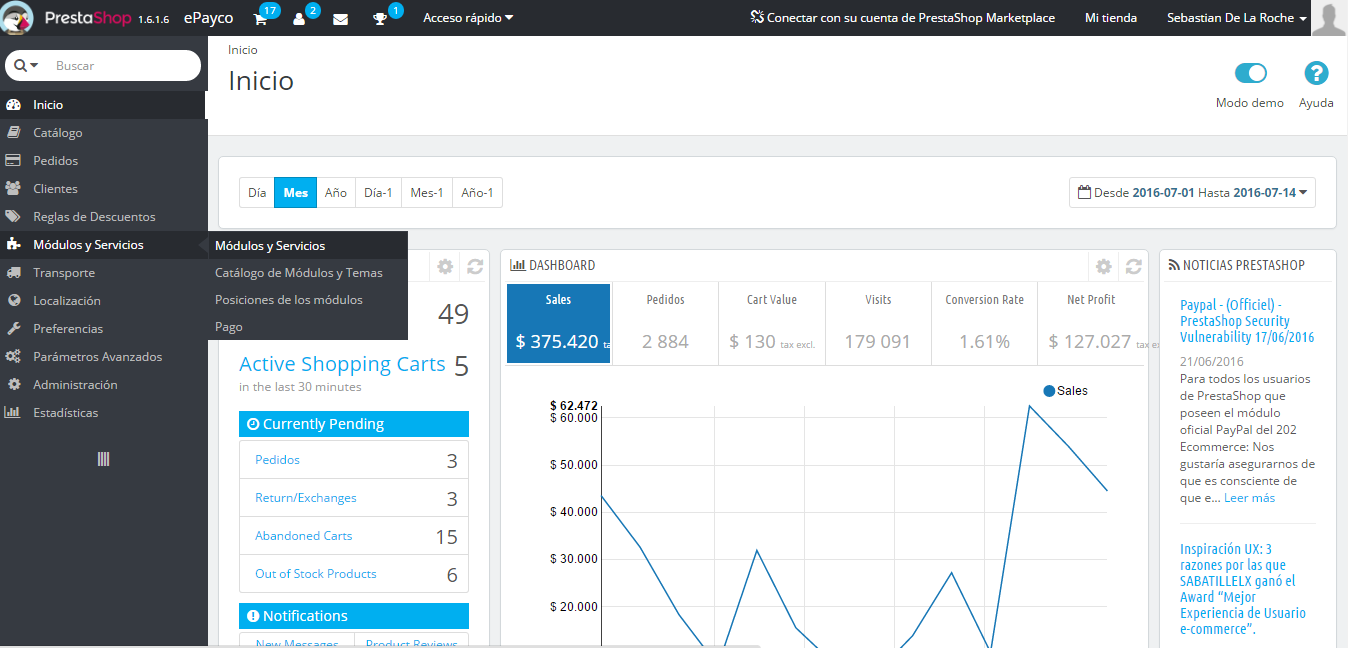1348x648 pixels.
Task: Open Dashboard panel settings gear
Action: pyautogui.click(x=1104, y=266)
